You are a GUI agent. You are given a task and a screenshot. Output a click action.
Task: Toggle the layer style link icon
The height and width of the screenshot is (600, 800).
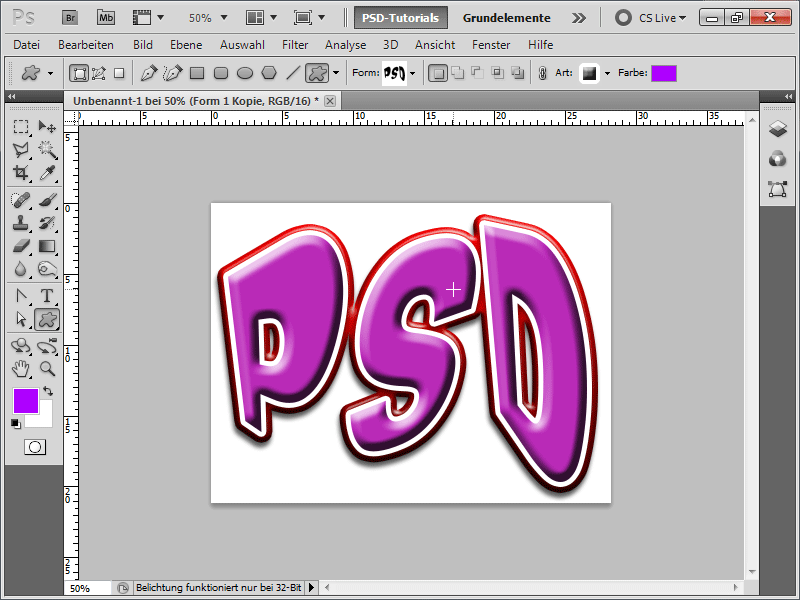coord(542,73)
